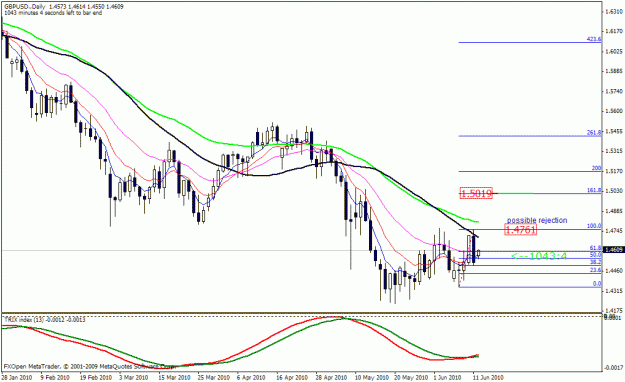Select the 61.8 Fibonacci level label
This screenshot has height=382, width=625.
click(x=596, y=248)
